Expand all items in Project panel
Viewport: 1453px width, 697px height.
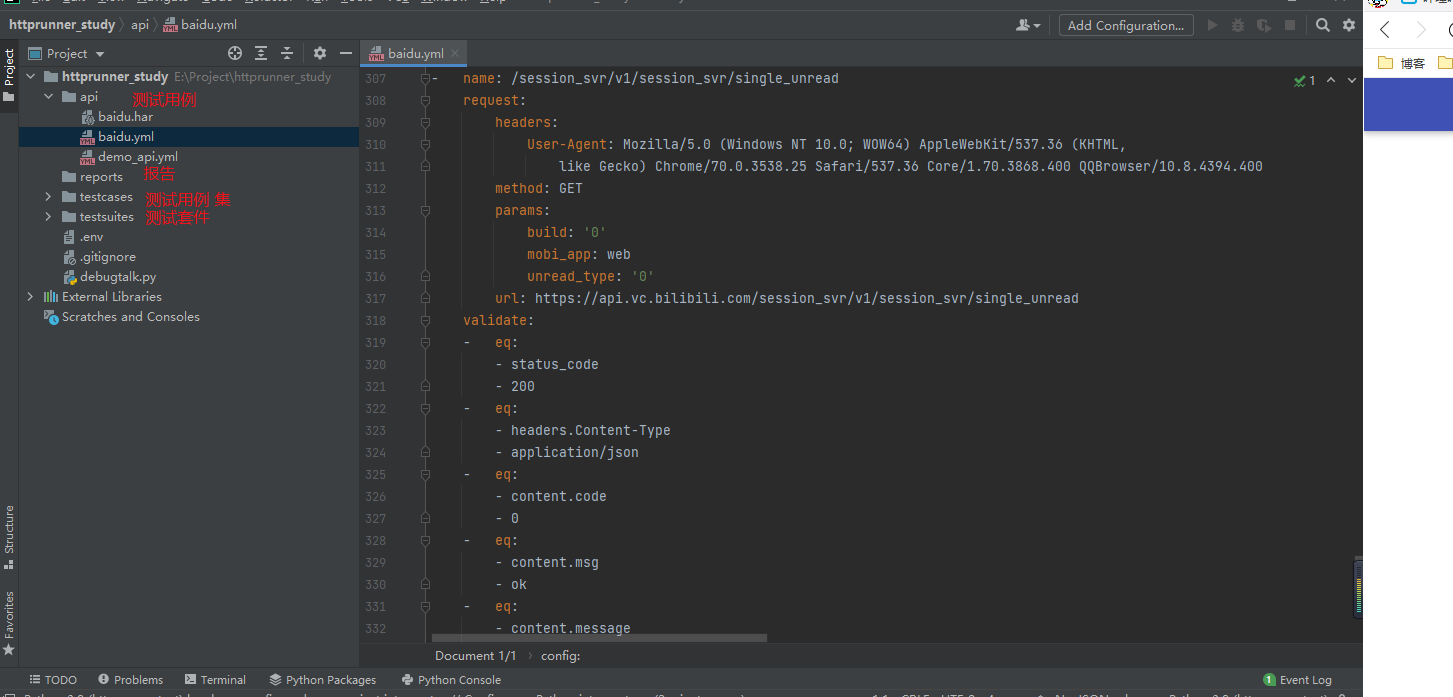[x=261, y=53]
